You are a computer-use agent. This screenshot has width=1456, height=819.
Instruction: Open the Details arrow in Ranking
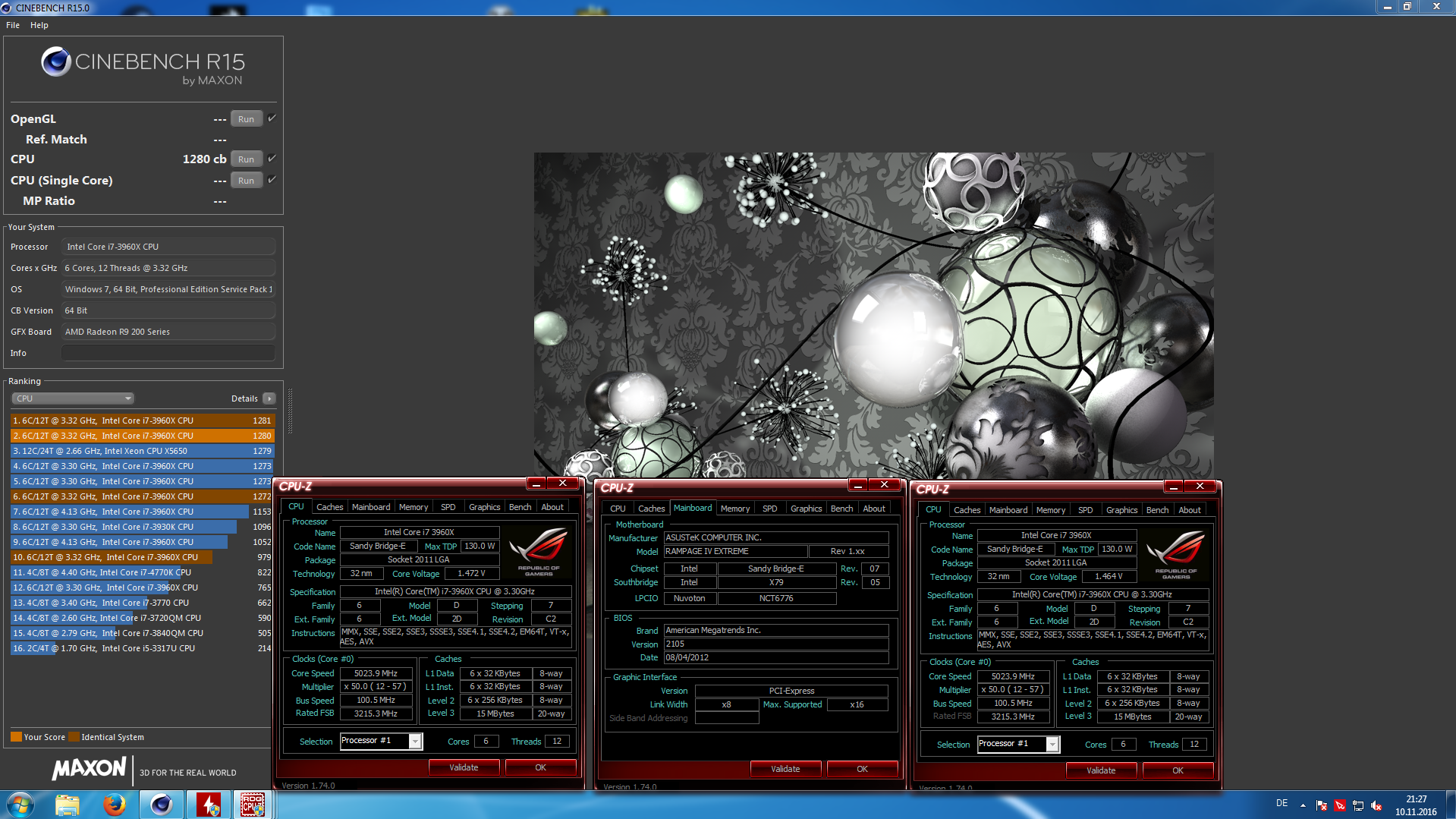(269, 398)
